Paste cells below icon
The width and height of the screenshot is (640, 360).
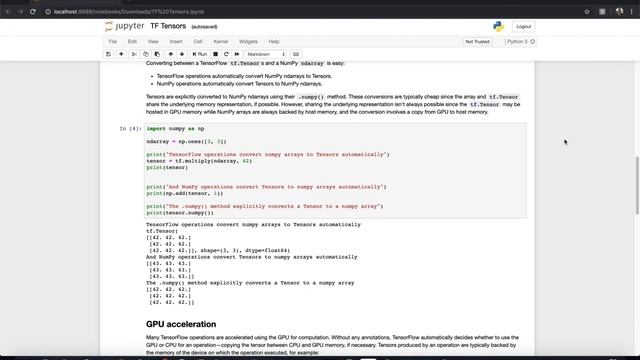(157, 54)
